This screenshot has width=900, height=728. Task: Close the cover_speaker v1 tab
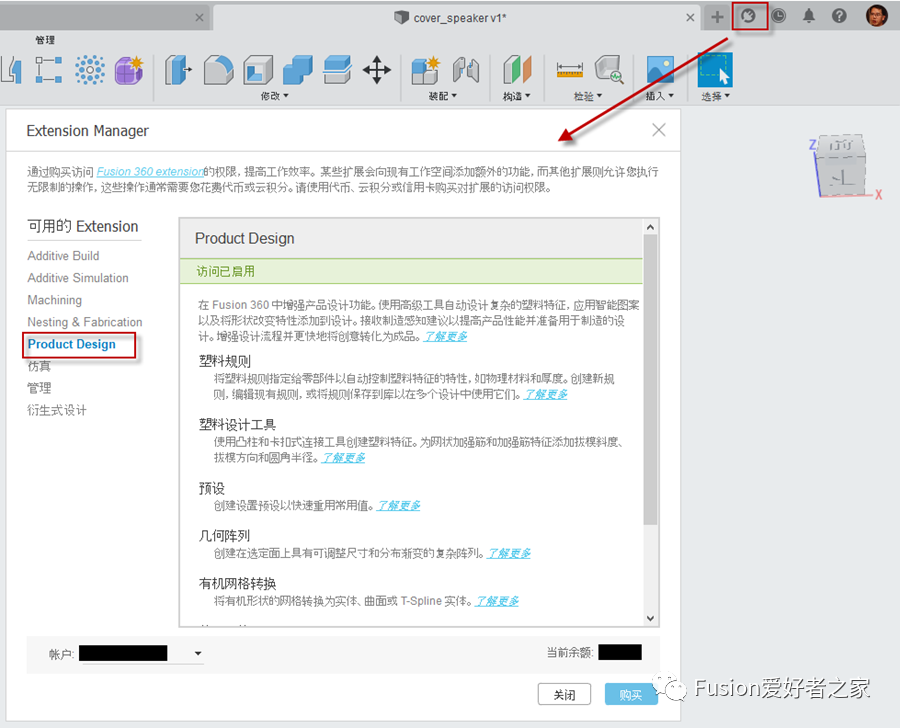point(690,18)
